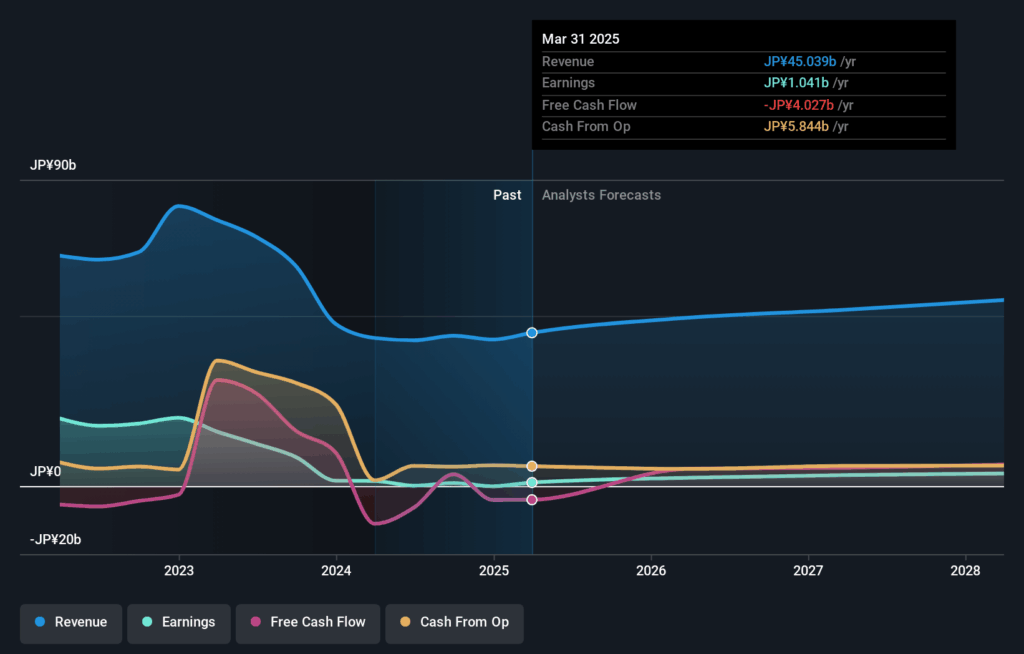The image size is (1024, 654).
Task: Click the 2026 x-axis label
Action: (x=651, y=571)
